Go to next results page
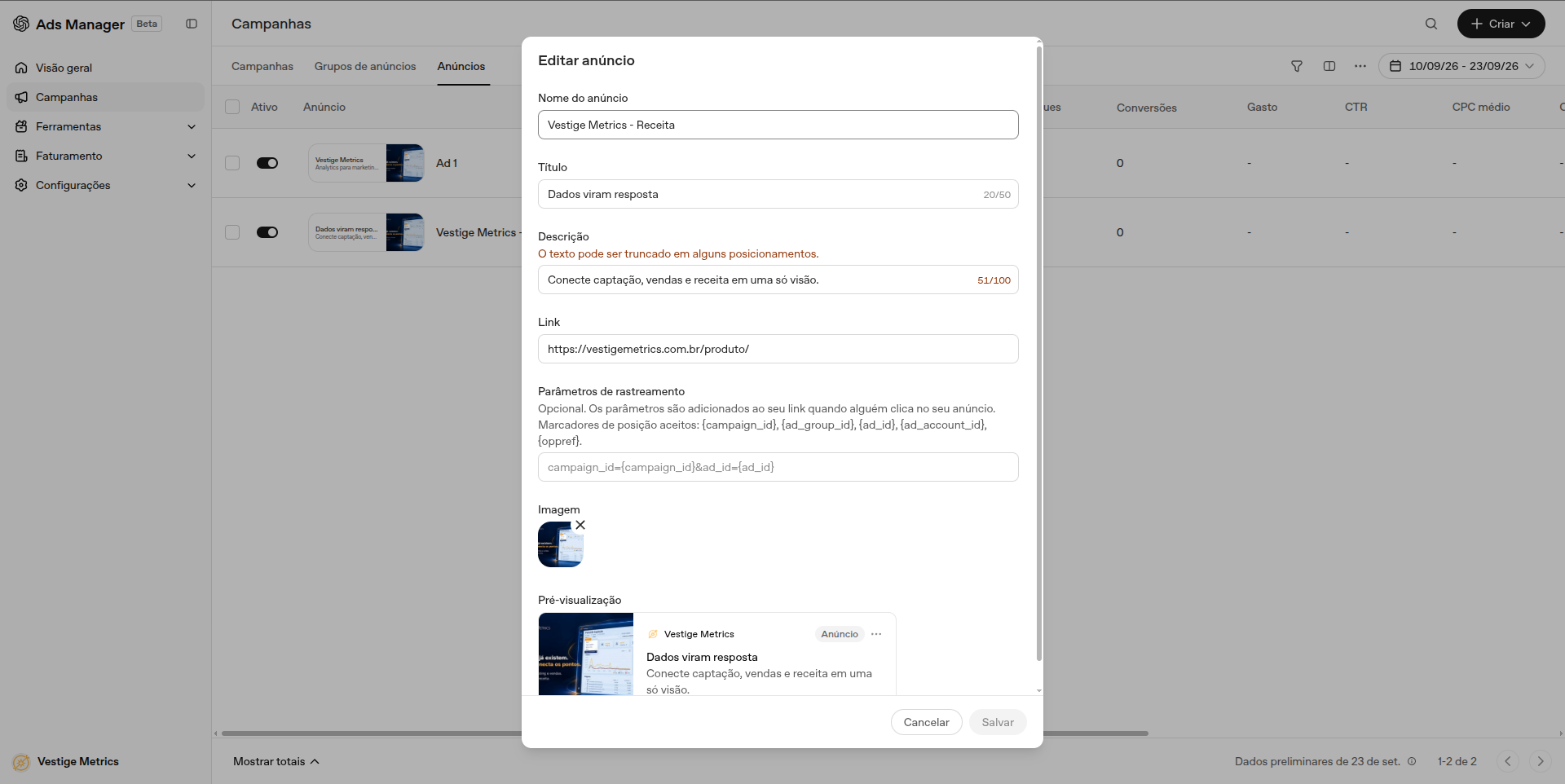Viewport: 1565px width, 784px height. coord(1541,761)
